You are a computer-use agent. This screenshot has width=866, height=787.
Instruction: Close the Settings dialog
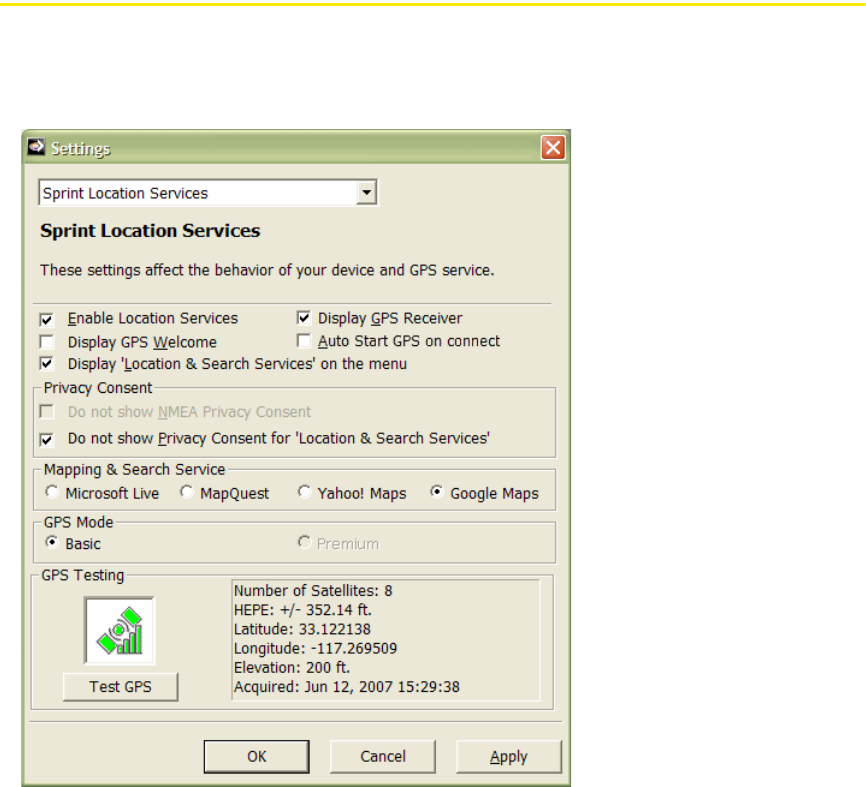click(553, 147)
